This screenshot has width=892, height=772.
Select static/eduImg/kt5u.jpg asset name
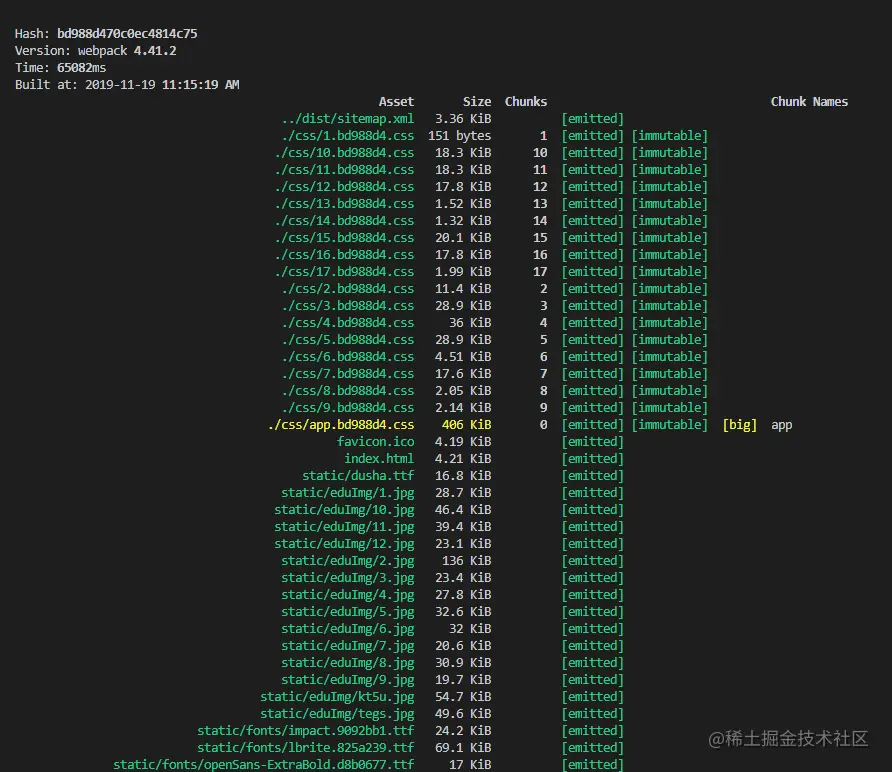[x=337, y=697]
